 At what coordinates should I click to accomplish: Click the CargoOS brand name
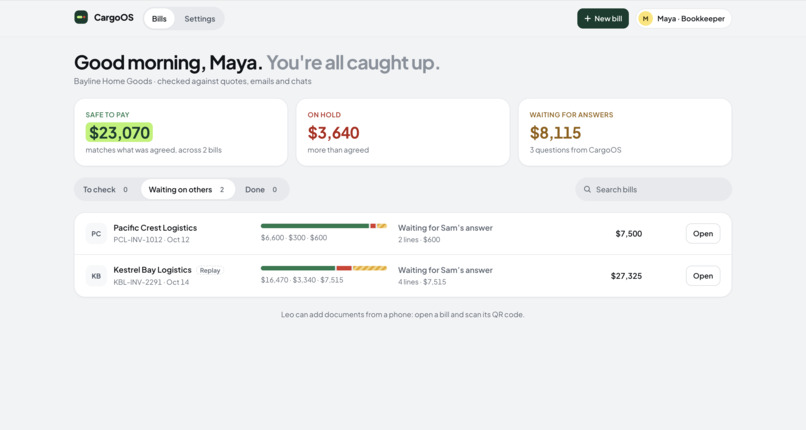[114, 17]
